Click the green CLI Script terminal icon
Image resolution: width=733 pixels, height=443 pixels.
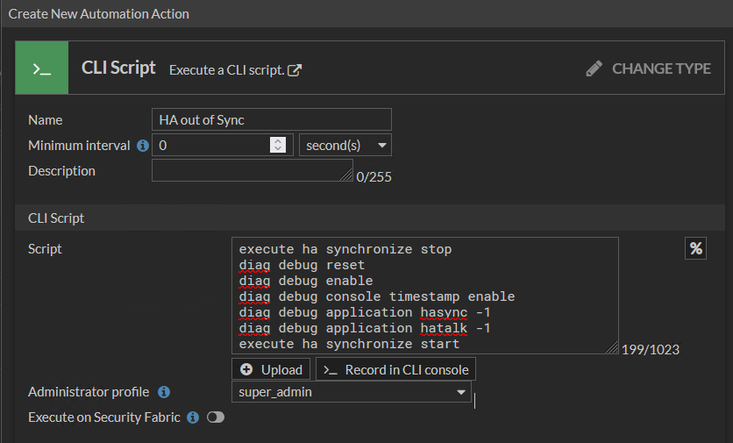tap(42, 69)
